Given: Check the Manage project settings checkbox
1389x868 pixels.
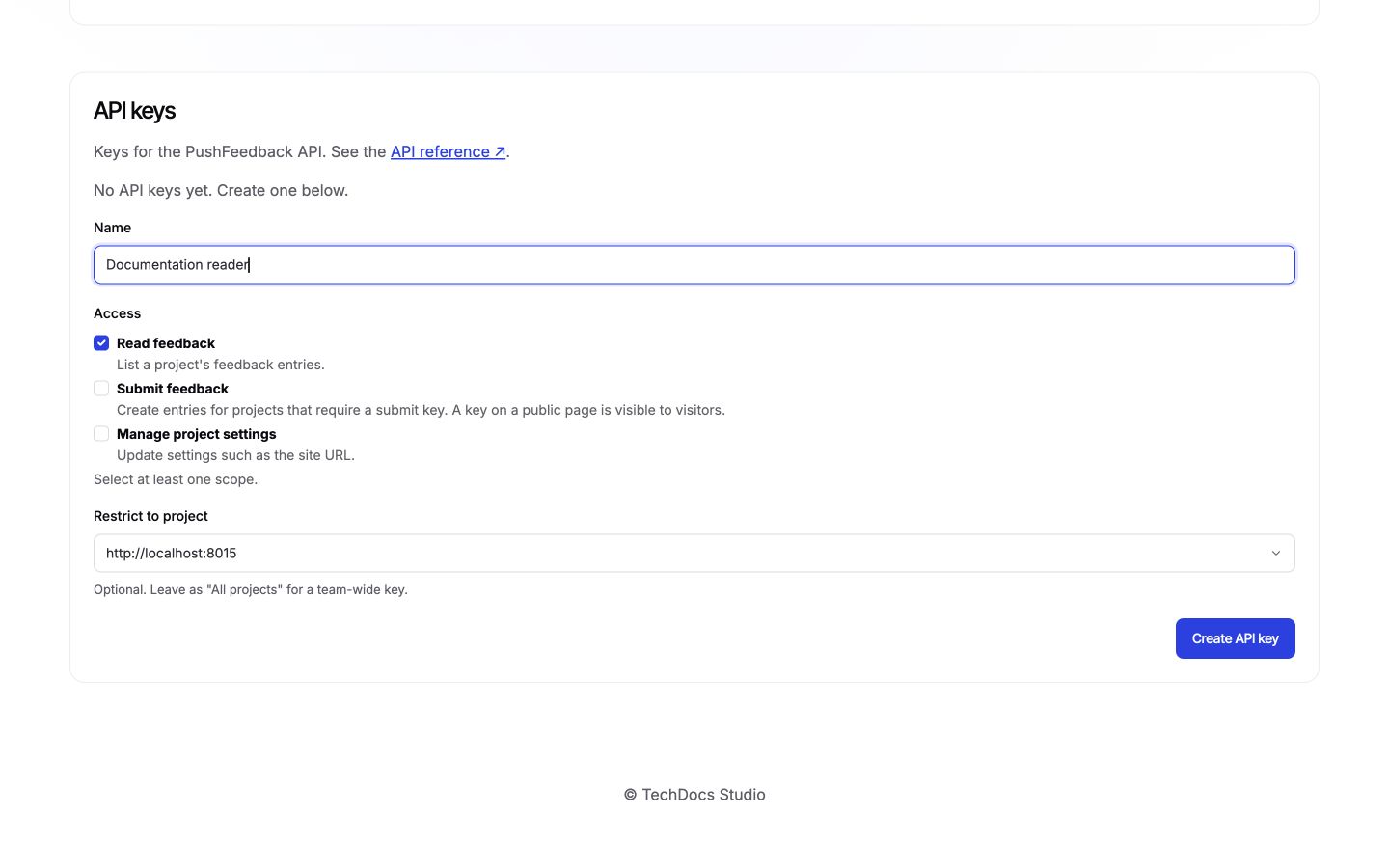Looking at the screenshot, I should (101, 434).
